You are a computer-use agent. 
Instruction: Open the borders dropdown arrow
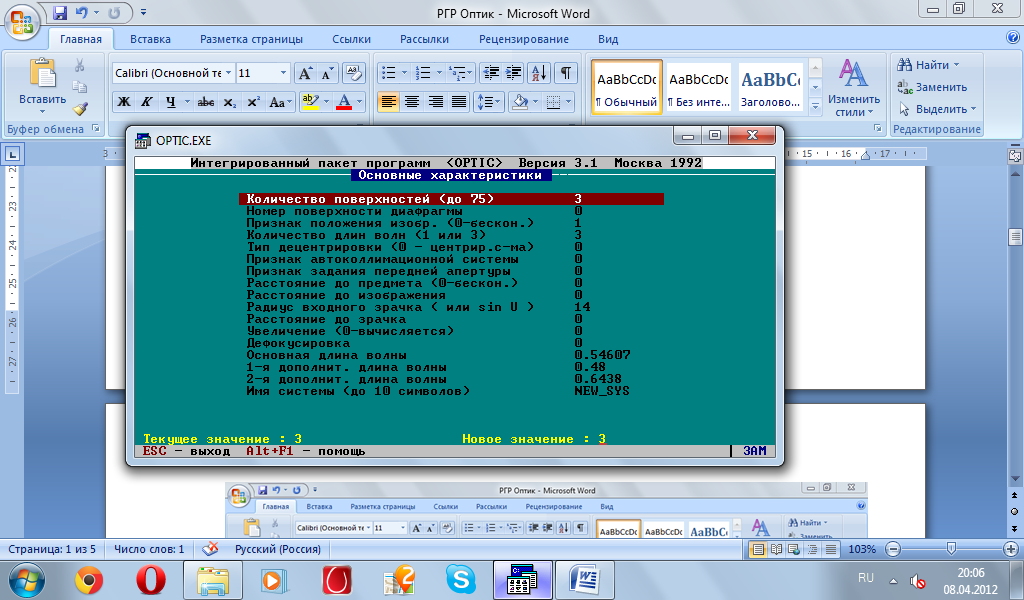click(x=568, y=102)
